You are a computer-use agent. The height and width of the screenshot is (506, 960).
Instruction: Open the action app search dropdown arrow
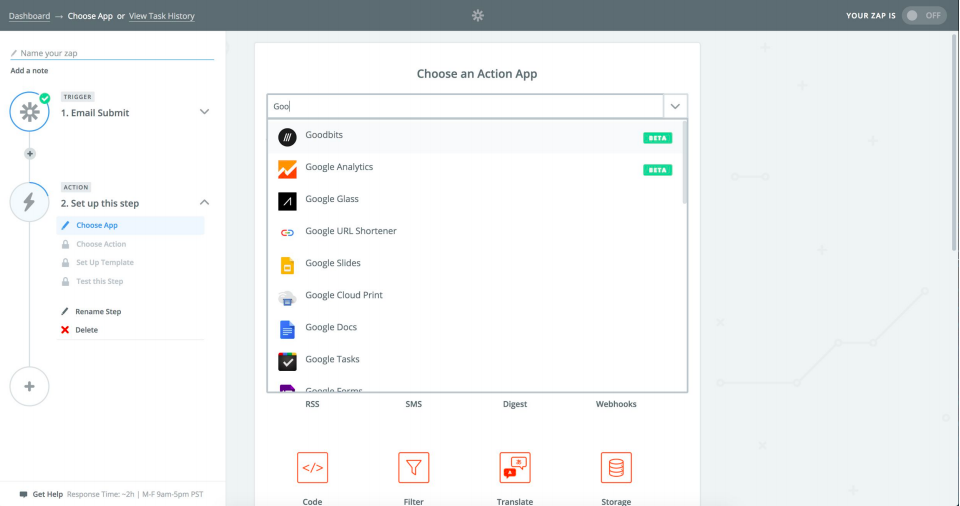pos(675,107)
